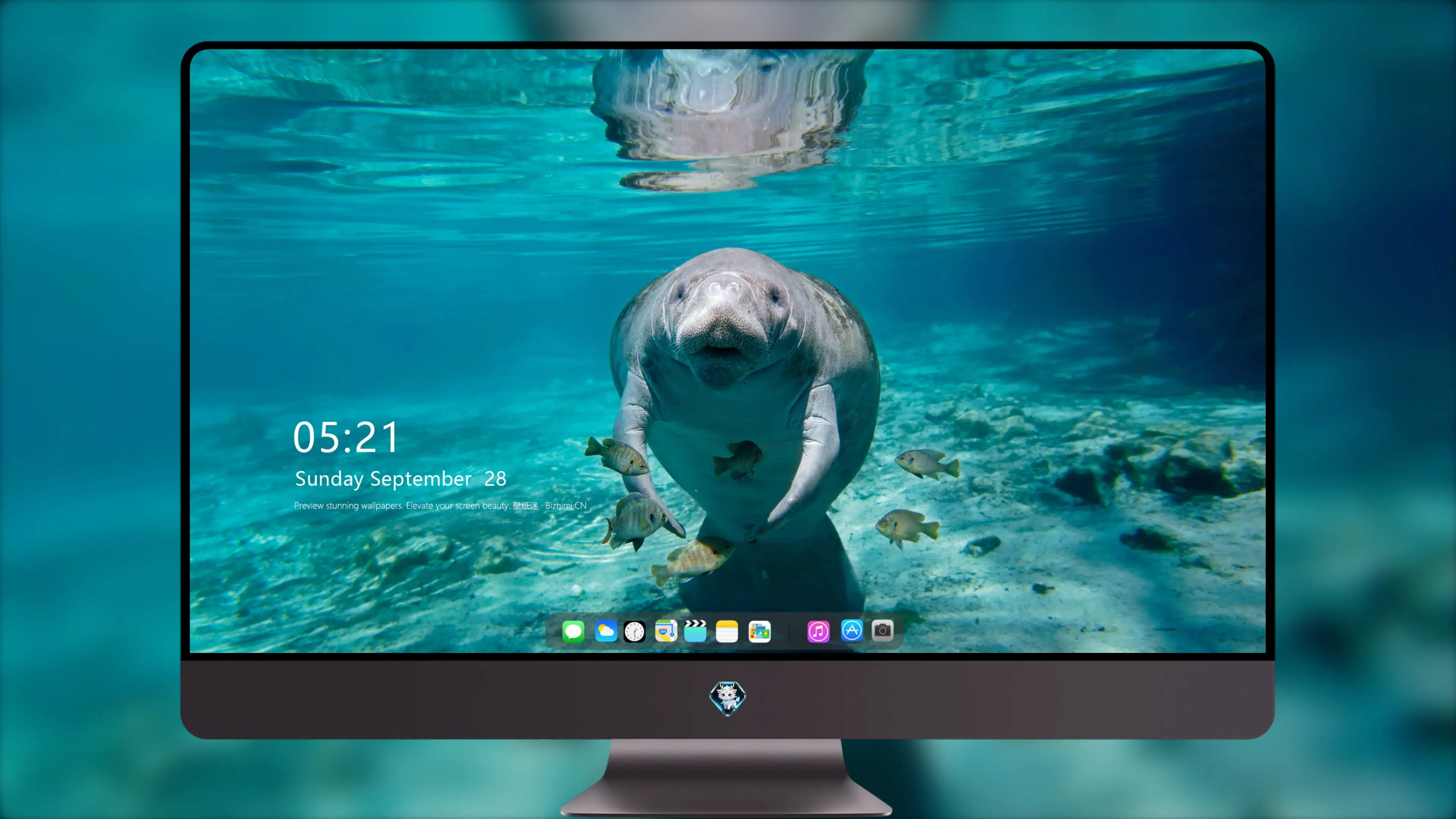The height and width of the screenshot is (819, 1456).
Task: Launch the Maps app from dock
Action: point(666,631)
